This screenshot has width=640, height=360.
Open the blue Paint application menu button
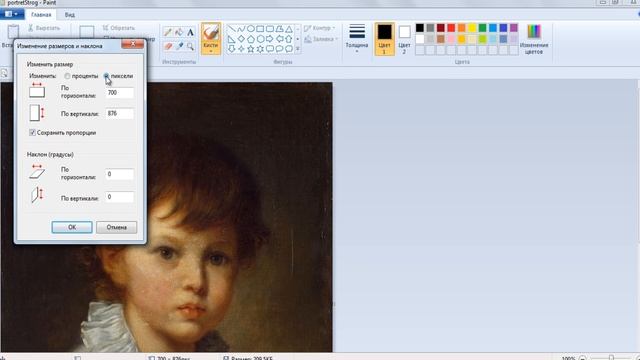tap(12, 14)
